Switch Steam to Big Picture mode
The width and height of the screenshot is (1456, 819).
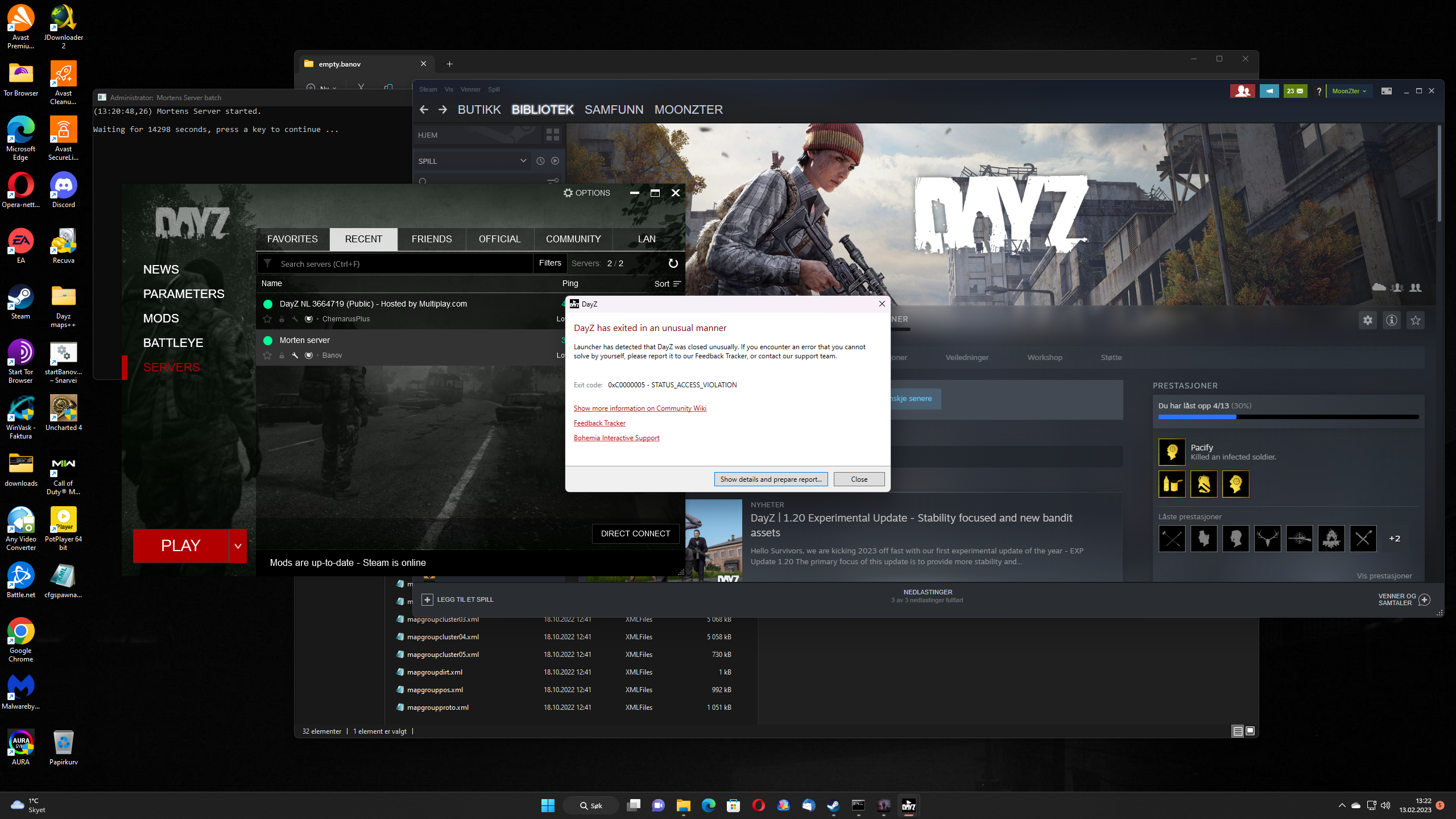pos(1386,91)
